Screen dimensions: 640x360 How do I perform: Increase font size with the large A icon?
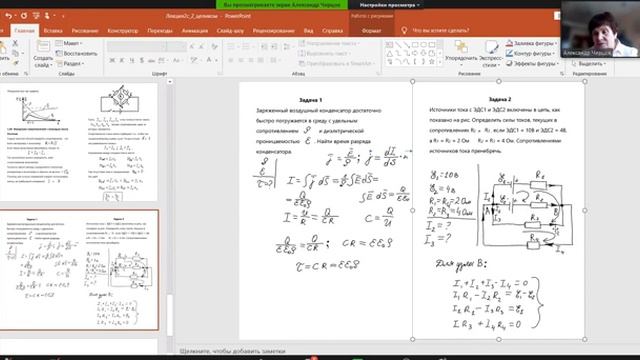pos(191,46)
